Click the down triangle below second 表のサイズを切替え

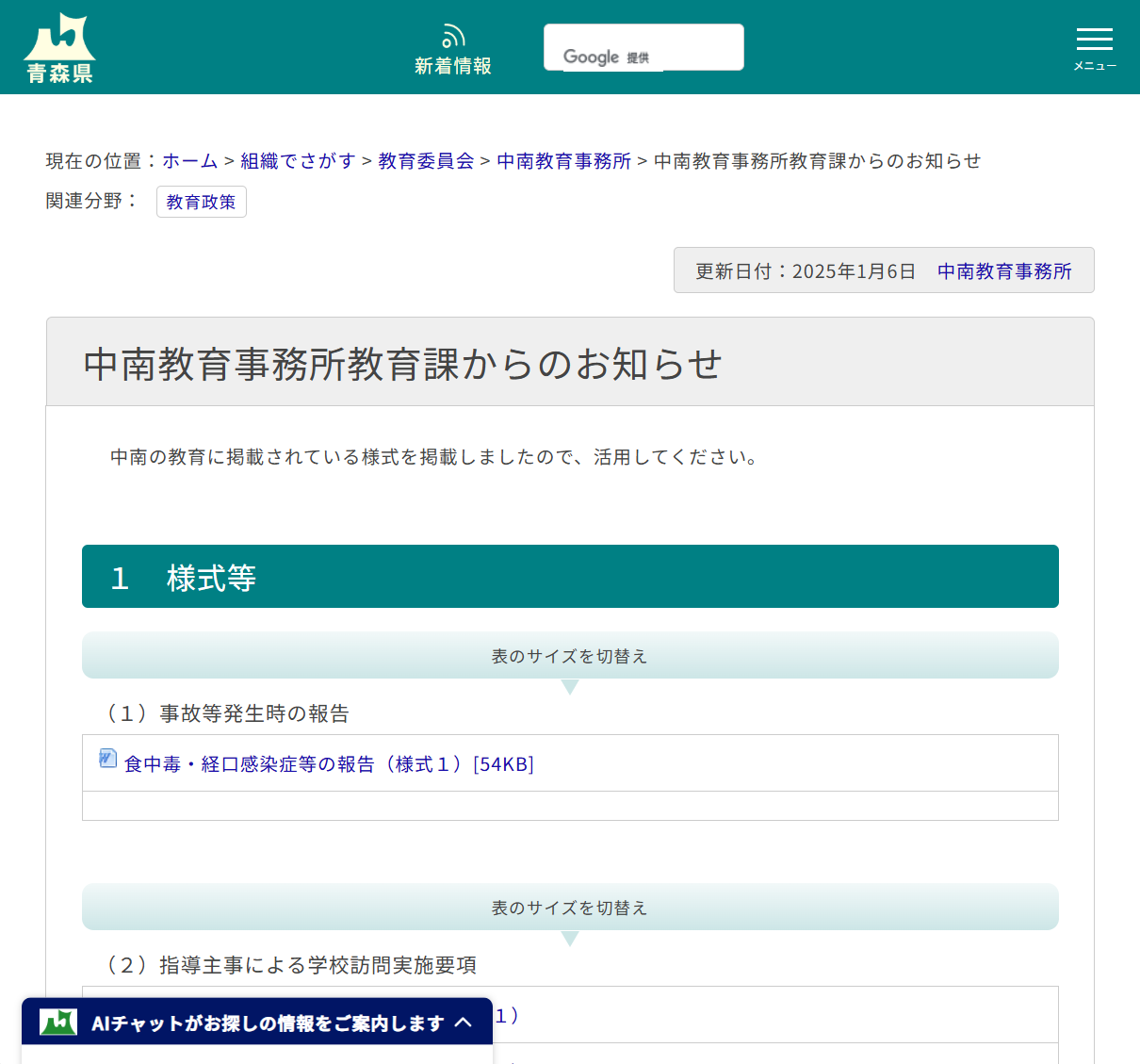(570, 939)
